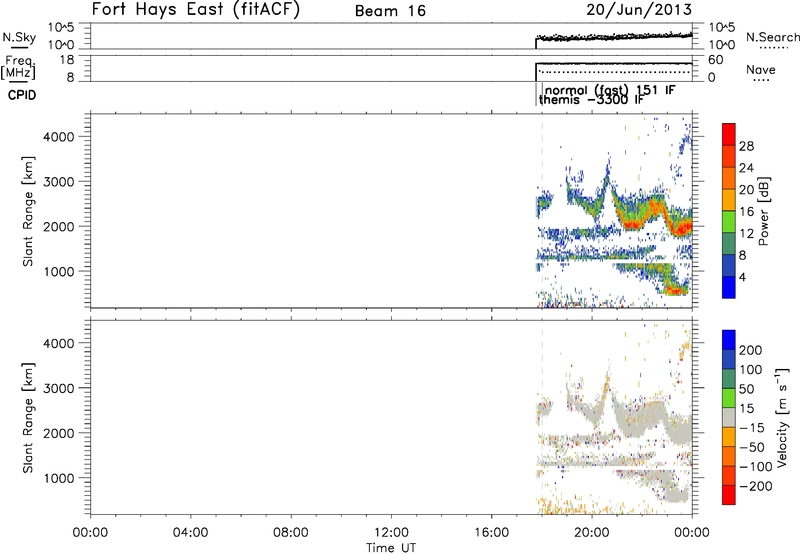The width and height of the screenshot is (800, 554).
Task: Click the velocity panel 'Slant Range [km]' label
Action: pos(28,418)
